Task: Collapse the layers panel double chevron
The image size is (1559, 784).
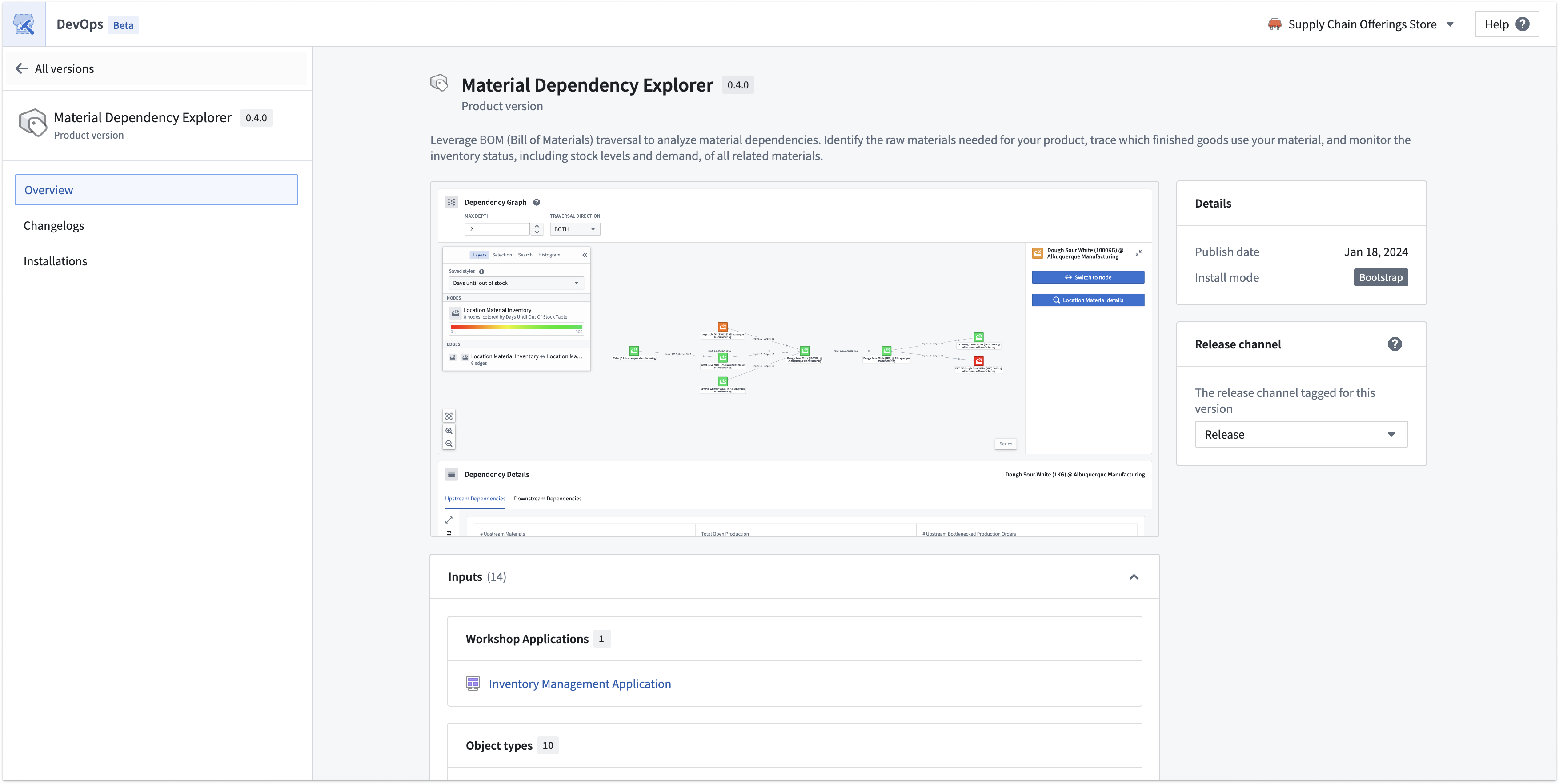Action: [585, 255]
